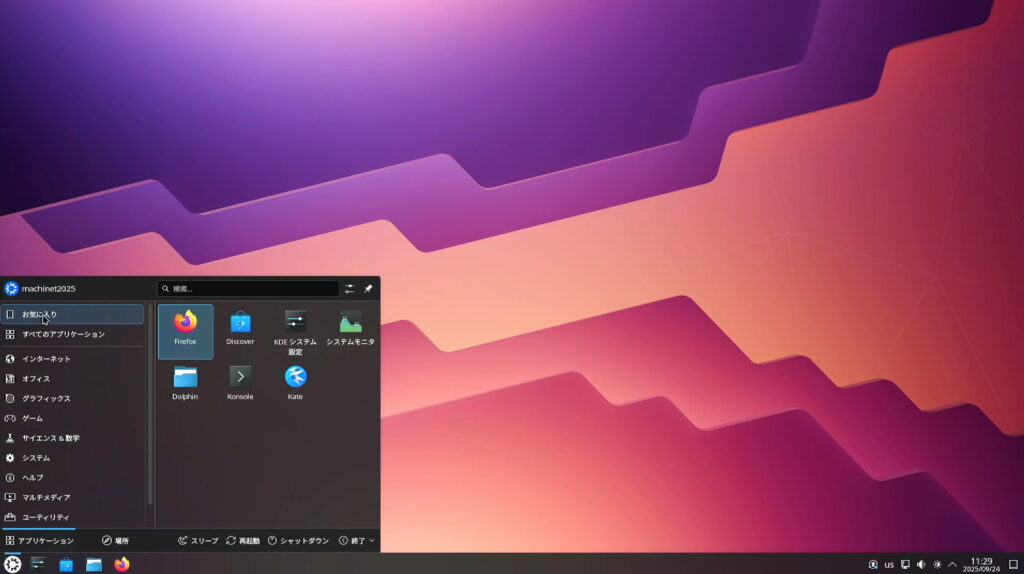Pin the launcher menu open

tap(368, 289)
